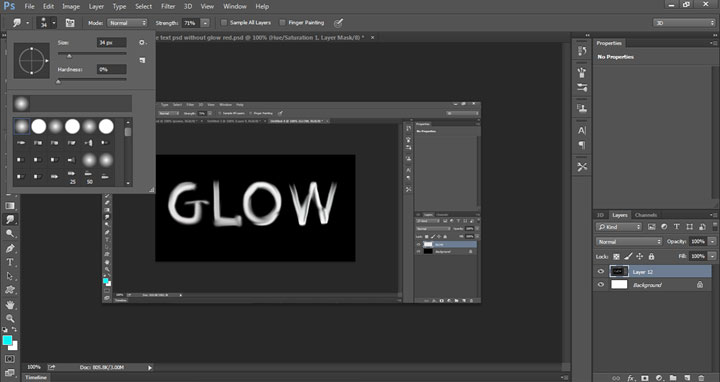Screen dimensions: 720x382
Task: Open the Mode dropdown in options bar
Action: pos(127,22)
